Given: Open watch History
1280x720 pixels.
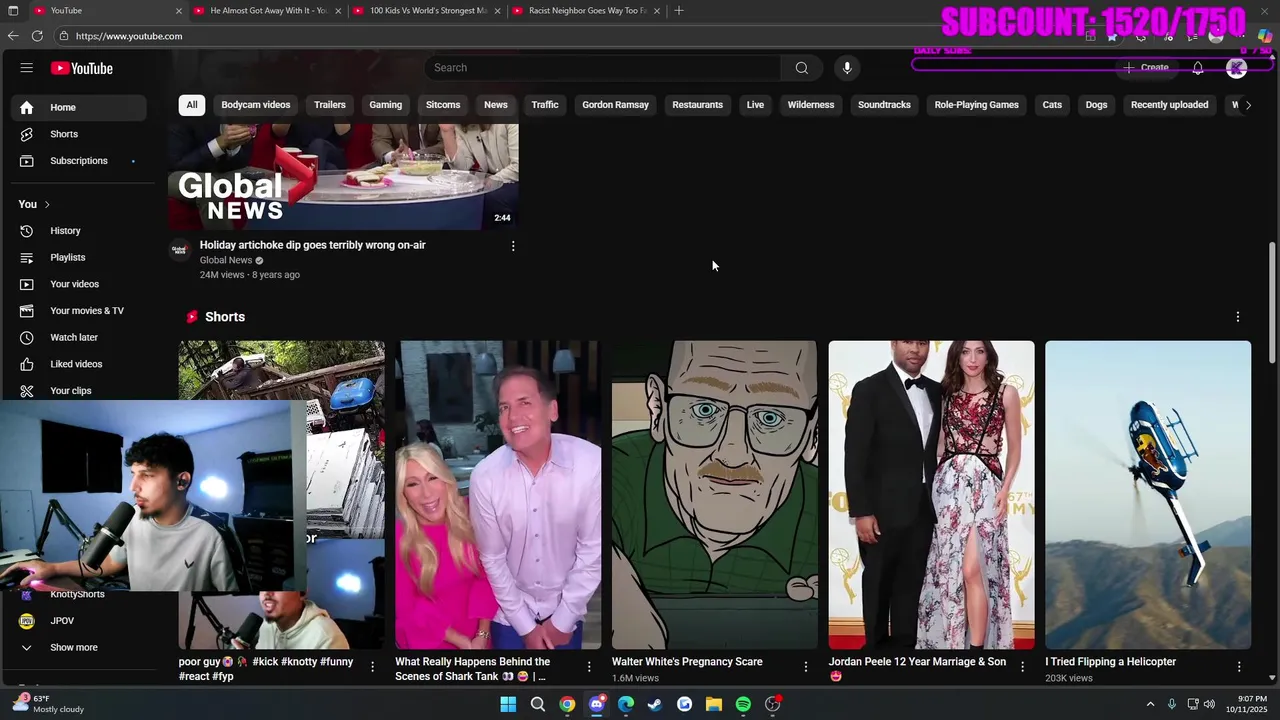Looking at the screenshot, I should pos(78,231).
